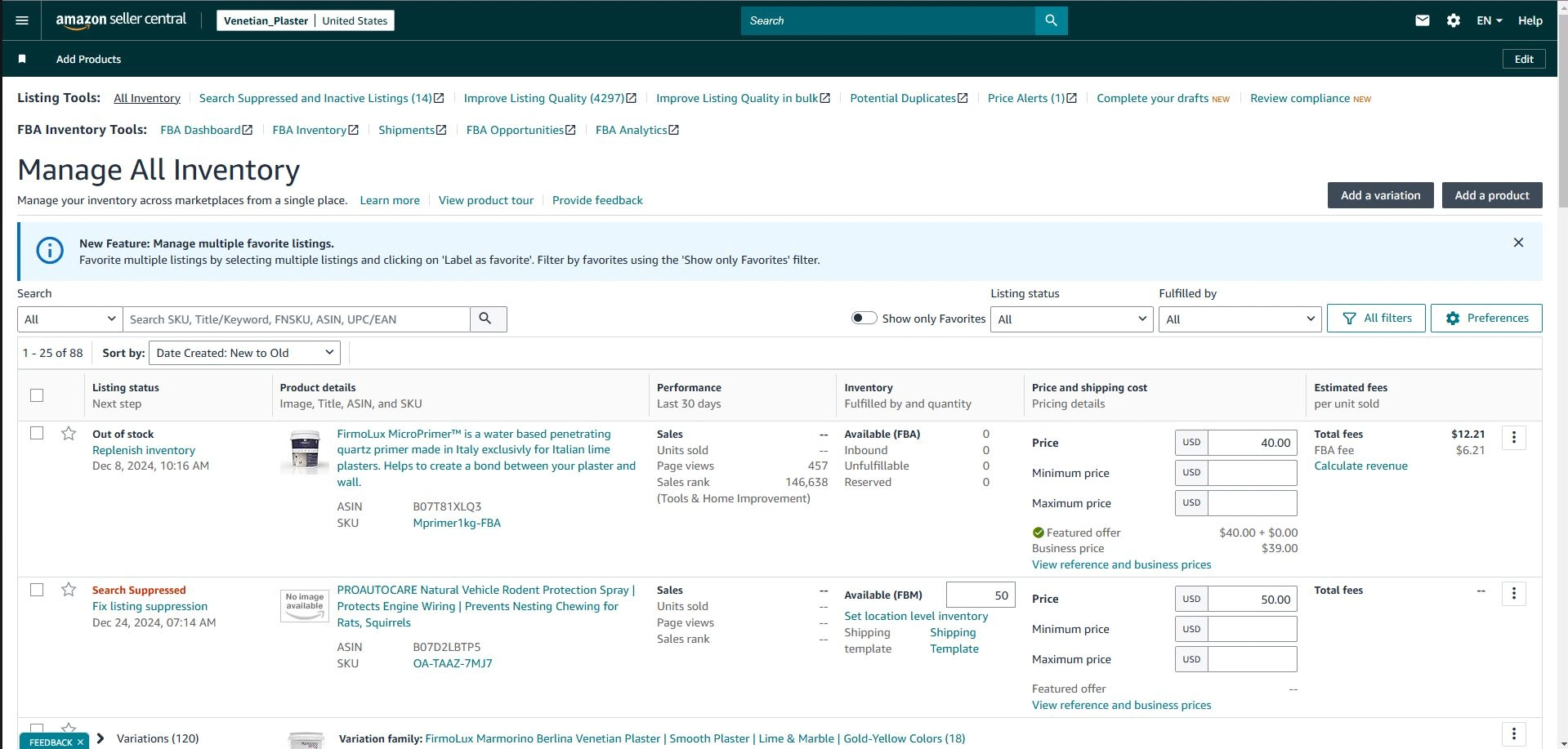Open Price Alerts (1)
Viewport: 1568px width, 749px height.
tap(1032, 98)
